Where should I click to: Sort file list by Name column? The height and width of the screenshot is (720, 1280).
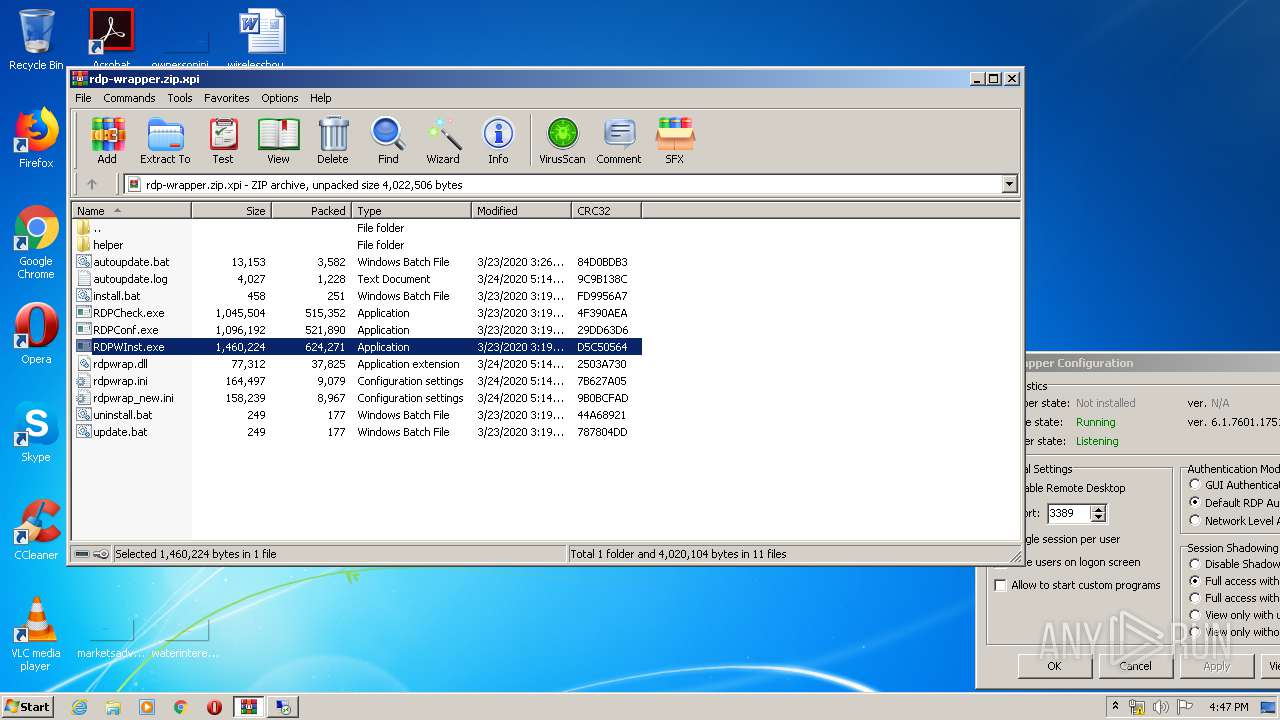pos(131,210)
